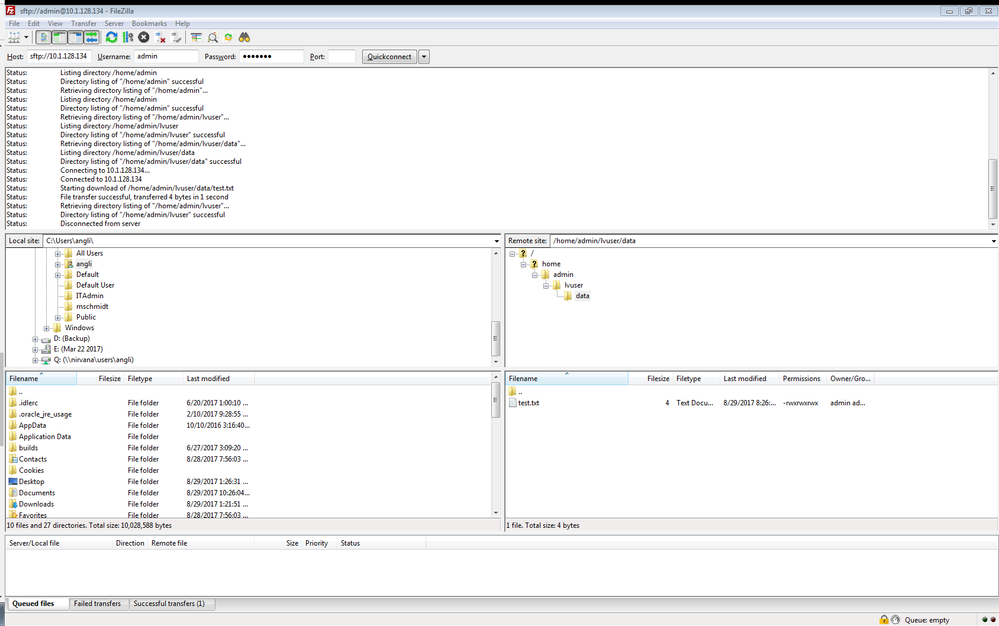Open the Site Manager icon
999x626 pixels.
point(13,38)
